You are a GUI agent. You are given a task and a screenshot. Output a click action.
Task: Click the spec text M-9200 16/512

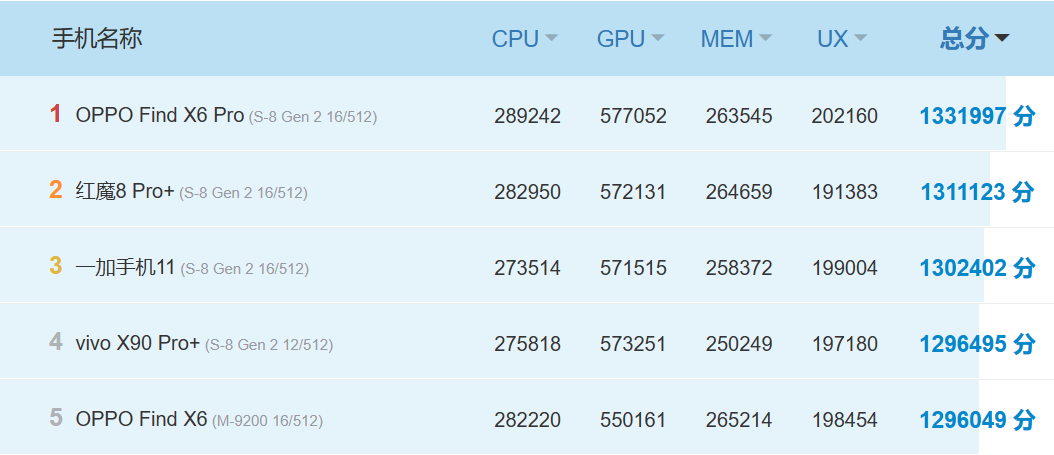tap(268, 421)
